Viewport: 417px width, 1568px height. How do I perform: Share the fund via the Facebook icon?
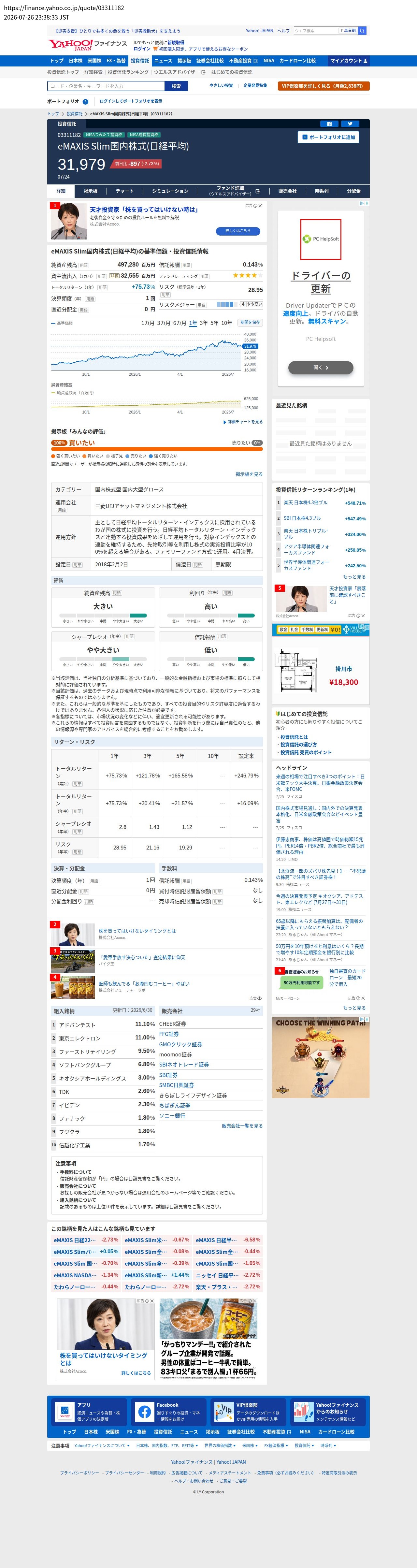[x=329, y=123]
